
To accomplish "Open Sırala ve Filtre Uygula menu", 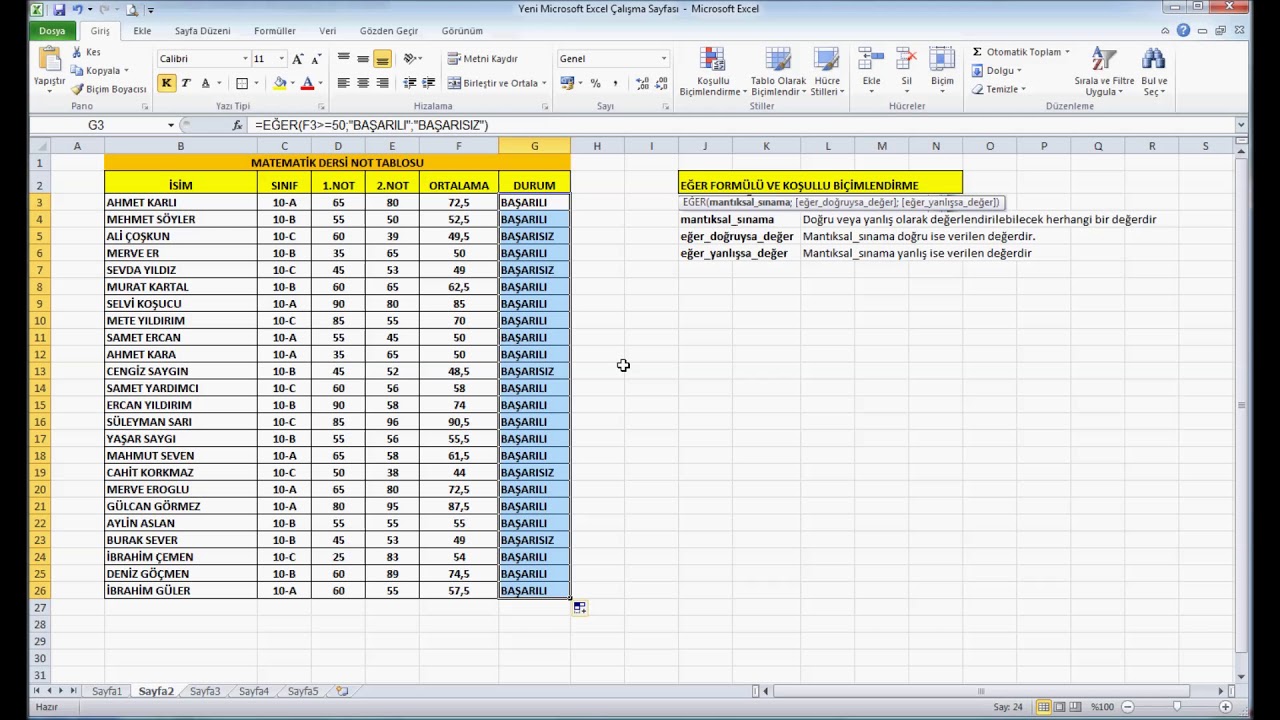I will [1104, 72].
